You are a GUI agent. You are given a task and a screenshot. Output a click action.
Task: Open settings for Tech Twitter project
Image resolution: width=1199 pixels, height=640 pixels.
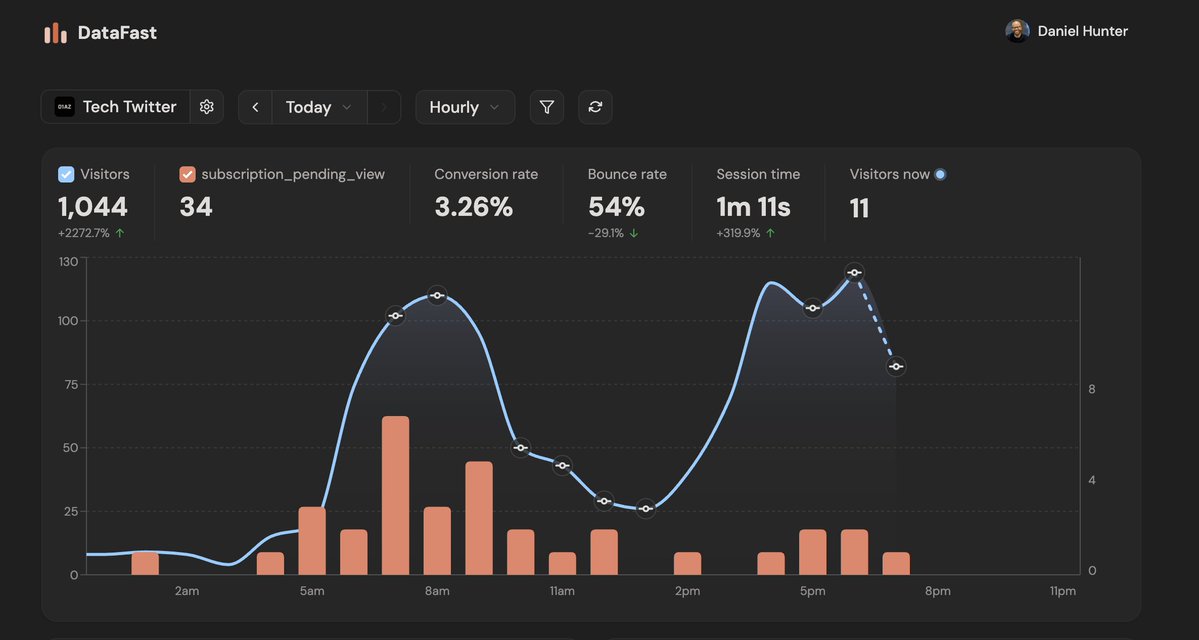click(206, 106)
